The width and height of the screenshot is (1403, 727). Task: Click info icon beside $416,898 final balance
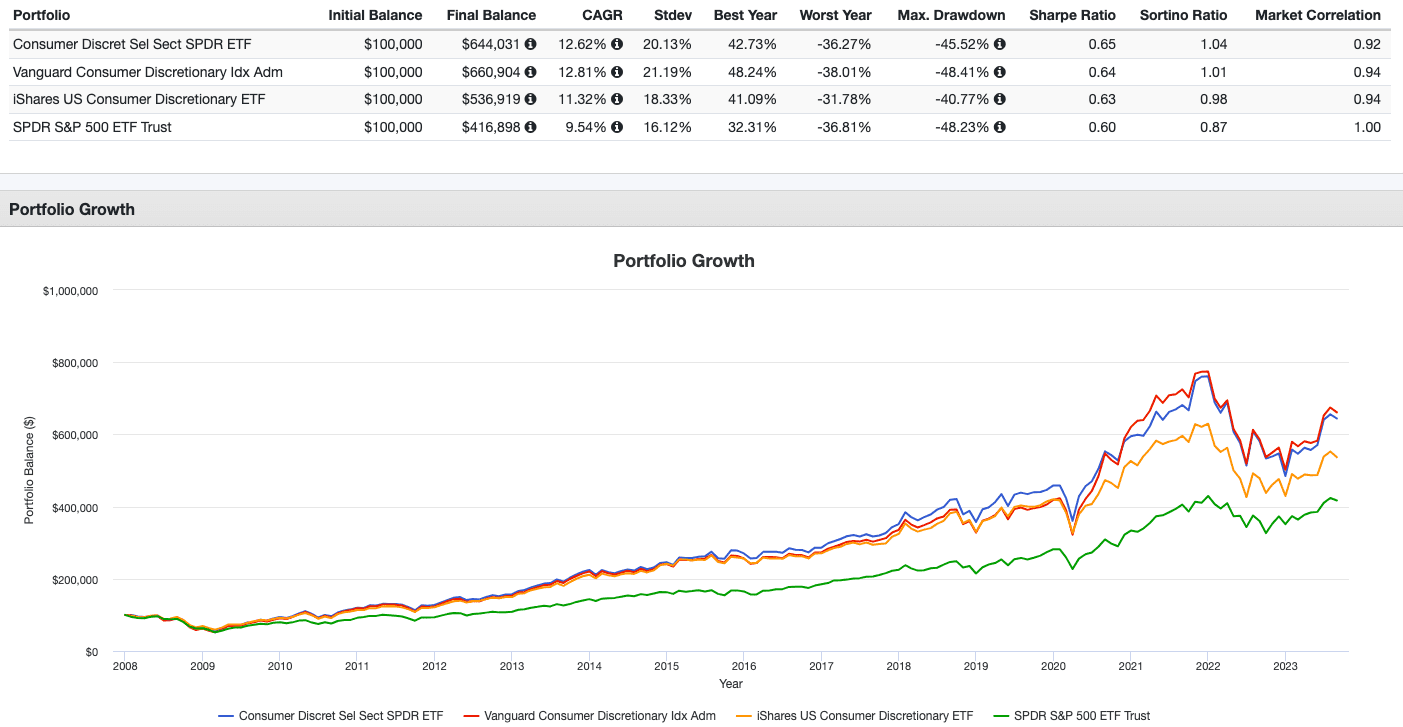[530, 127]
